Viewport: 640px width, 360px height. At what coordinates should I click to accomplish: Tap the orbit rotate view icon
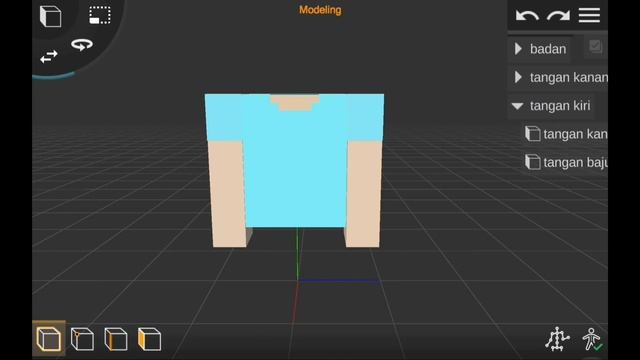point(82,44)
